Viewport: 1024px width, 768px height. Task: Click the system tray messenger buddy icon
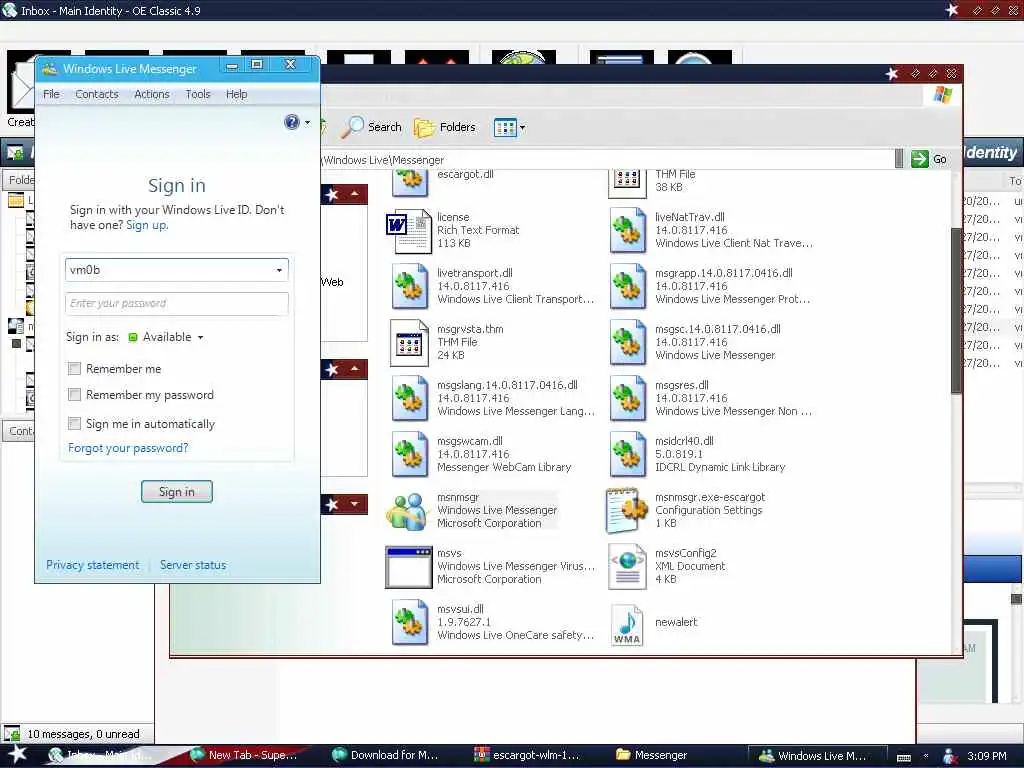tap(950, 756)
